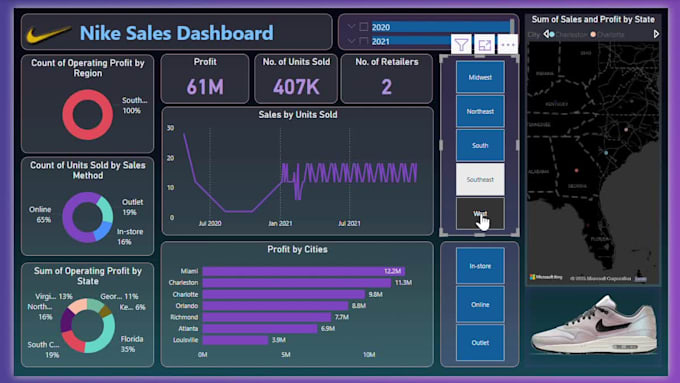Expand the 2021 year chevron

pyautogui.click(x=351, y=41)
